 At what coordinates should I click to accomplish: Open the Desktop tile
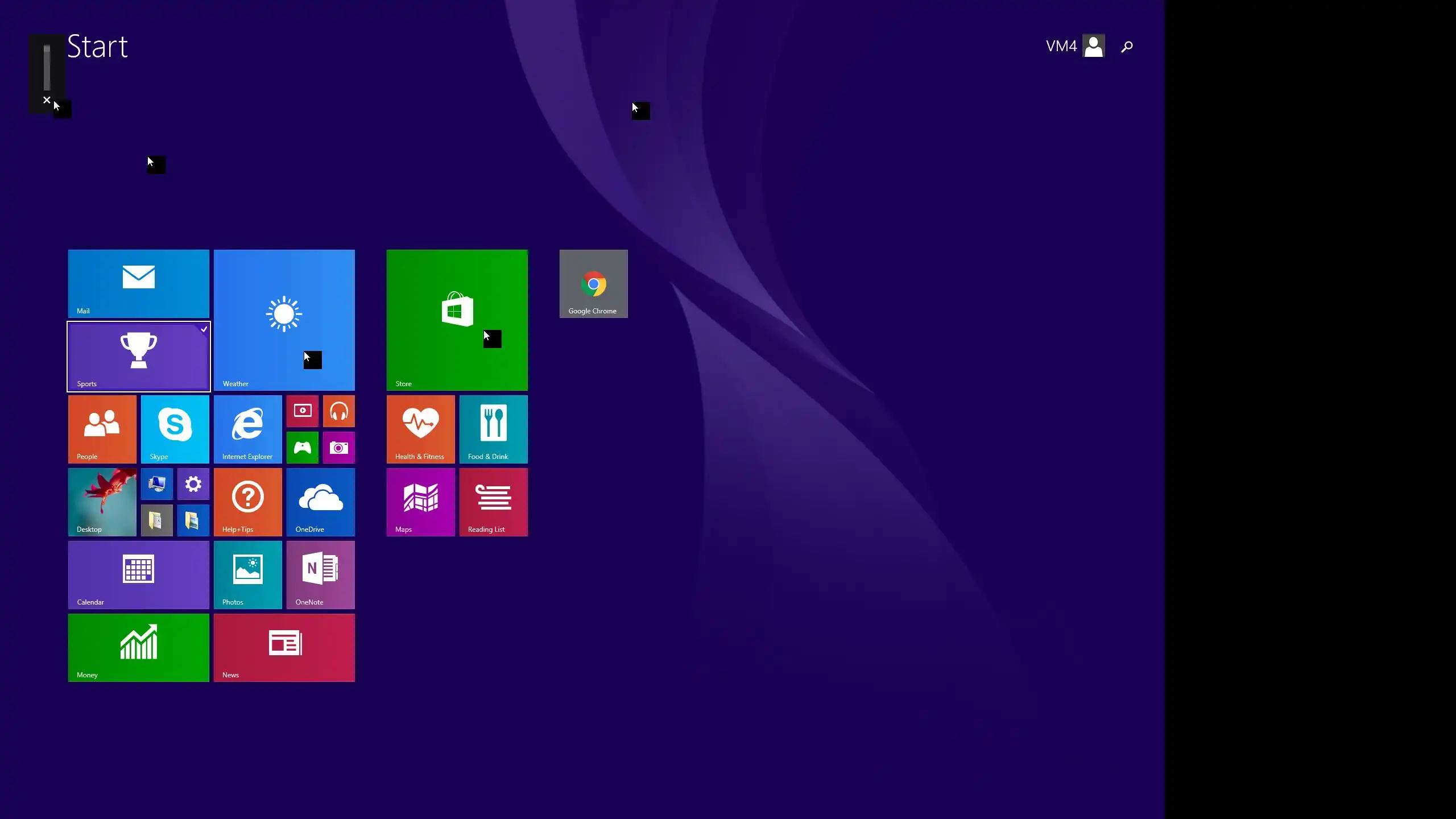(x=102, y=502)
